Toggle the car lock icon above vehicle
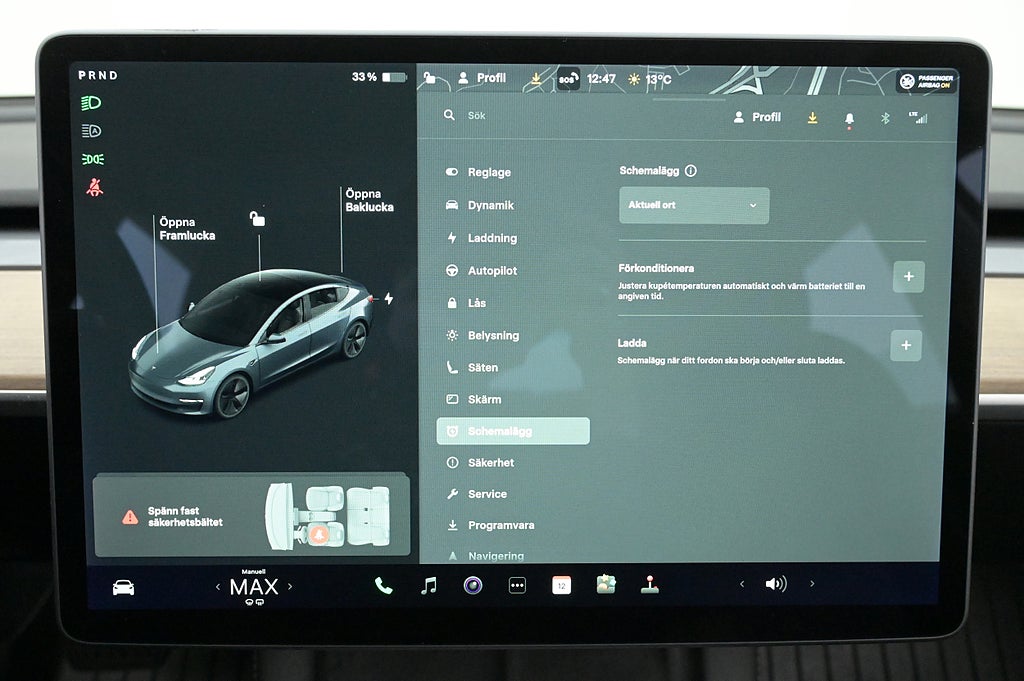The width and height of the screenshot is (1024, 681). [257, 218]
